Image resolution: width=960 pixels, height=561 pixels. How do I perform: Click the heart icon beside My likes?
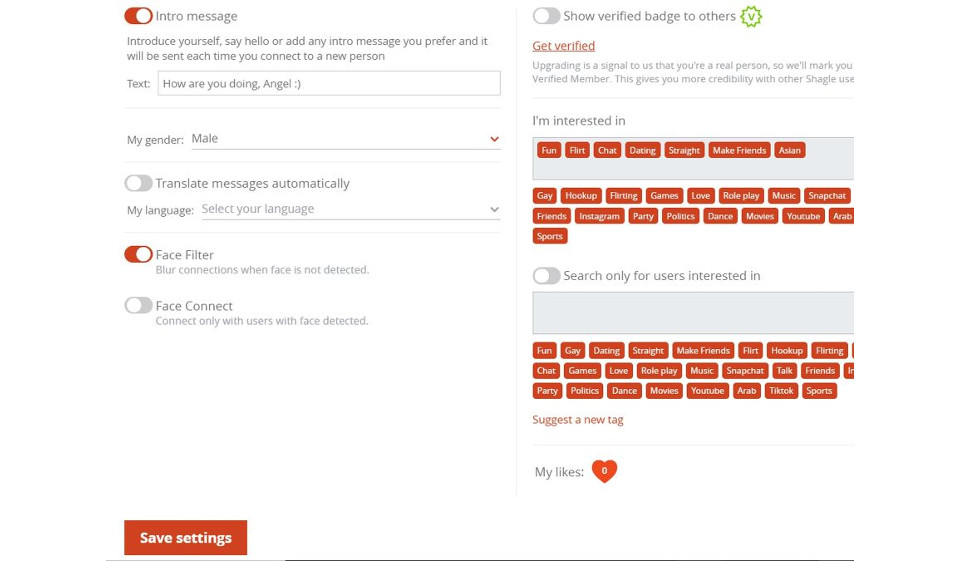click(604, 471)
